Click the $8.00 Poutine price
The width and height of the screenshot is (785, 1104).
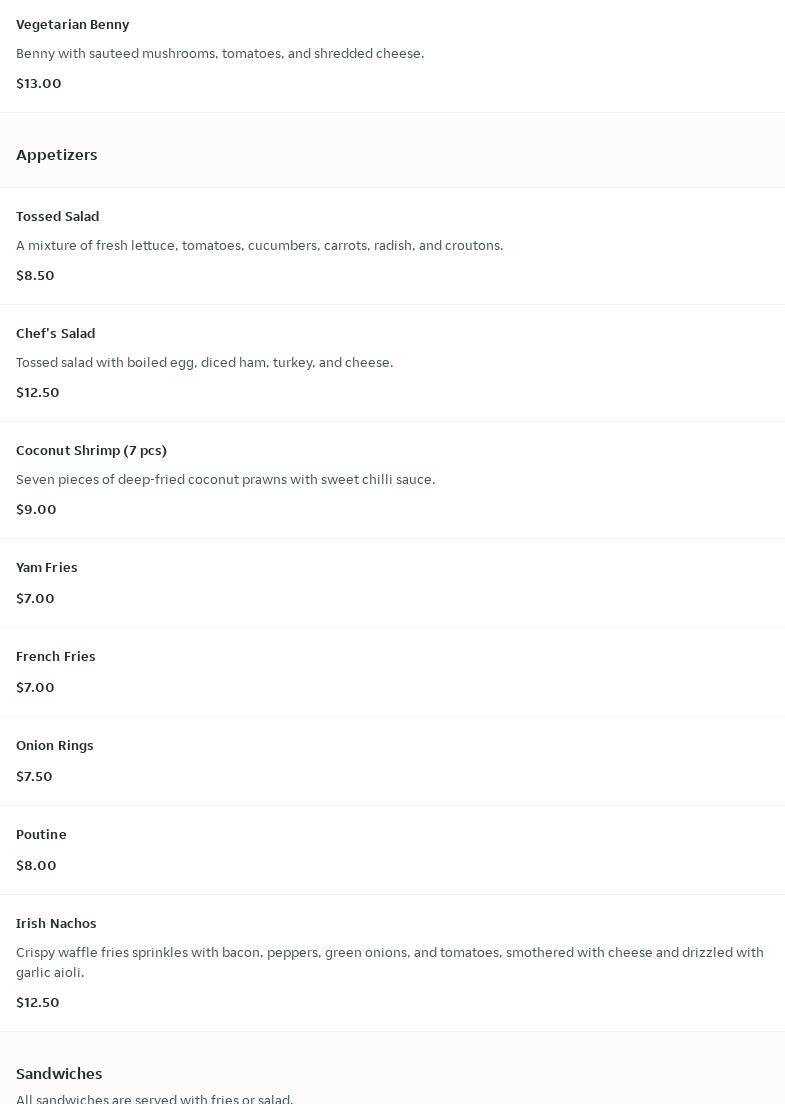pyautogui.click(x=37, y=865)
